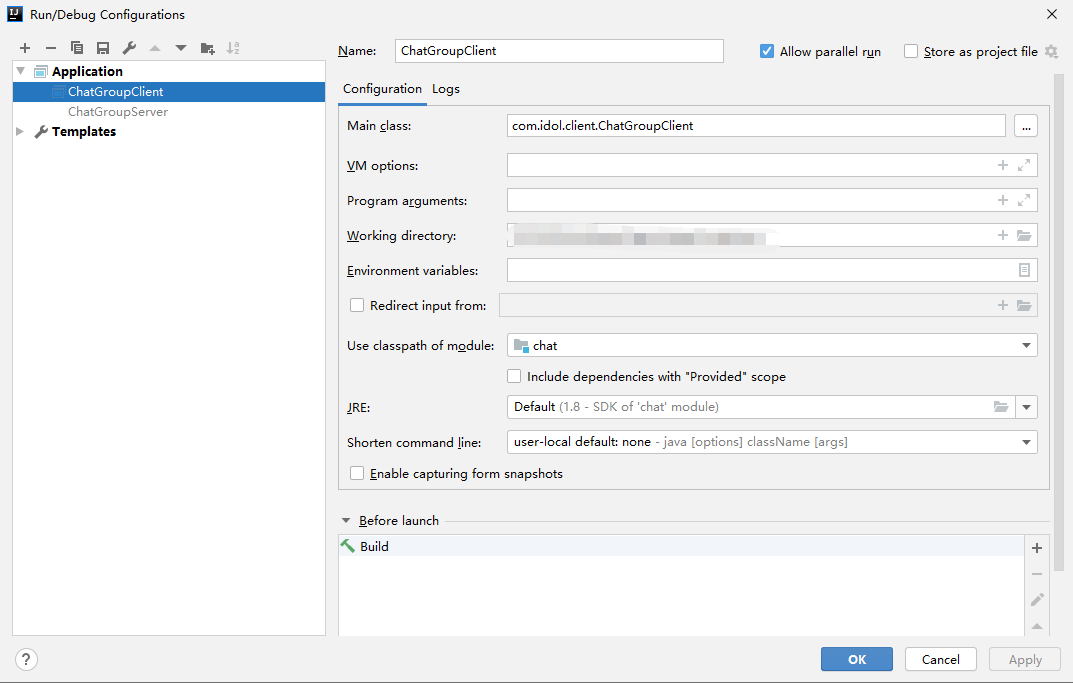Confirm with the OK button
1073x683 pixels.
[857, 660]
